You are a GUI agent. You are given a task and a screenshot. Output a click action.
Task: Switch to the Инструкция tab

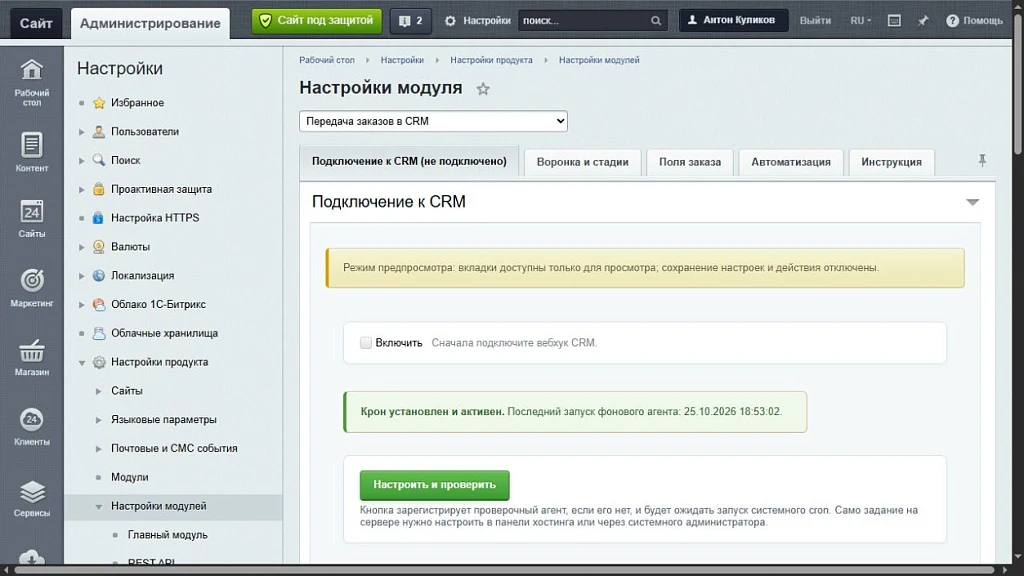click(891, 162)
